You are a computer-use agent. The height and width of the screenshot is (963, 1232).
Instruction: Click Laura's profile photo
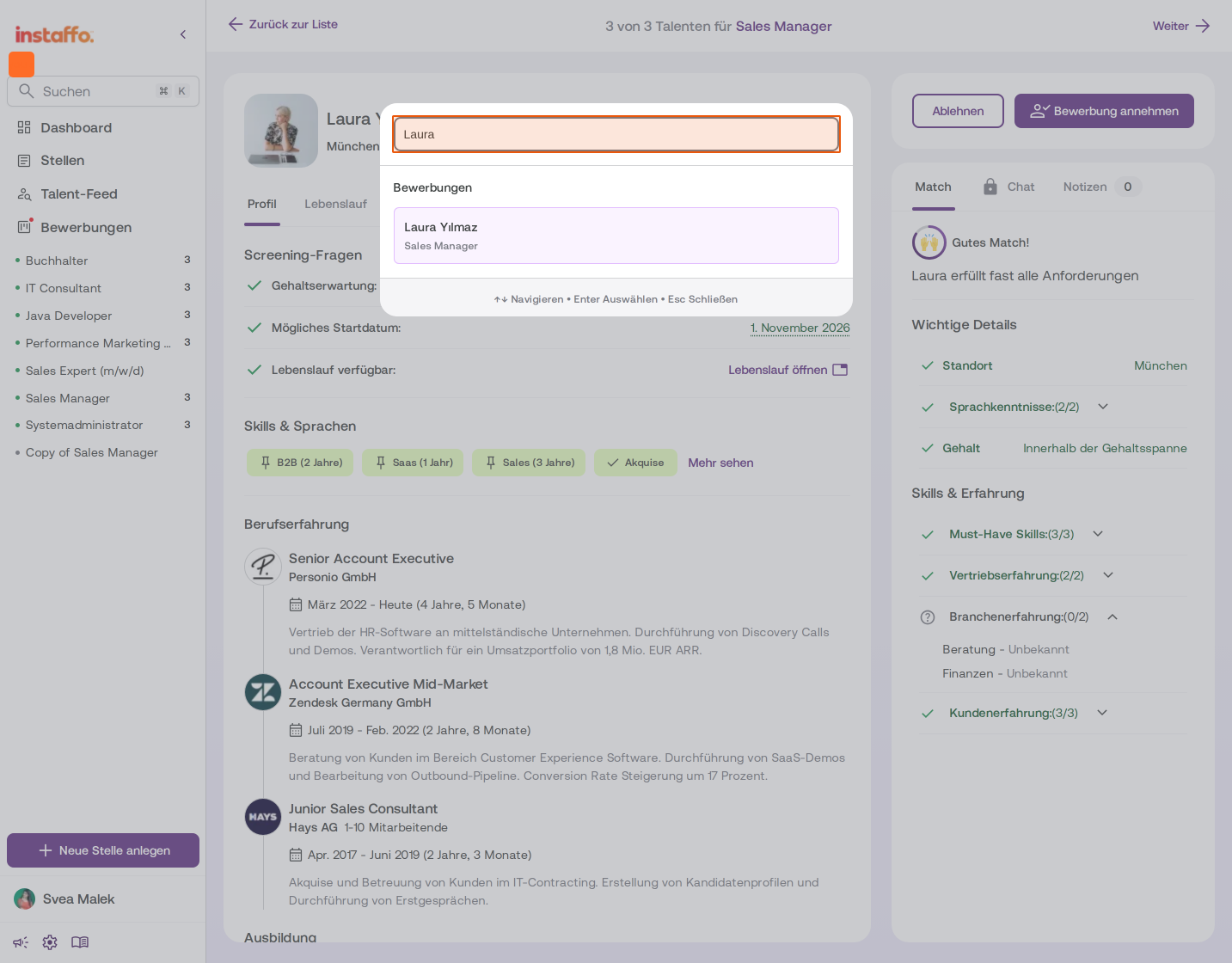(x=281, y=131)
